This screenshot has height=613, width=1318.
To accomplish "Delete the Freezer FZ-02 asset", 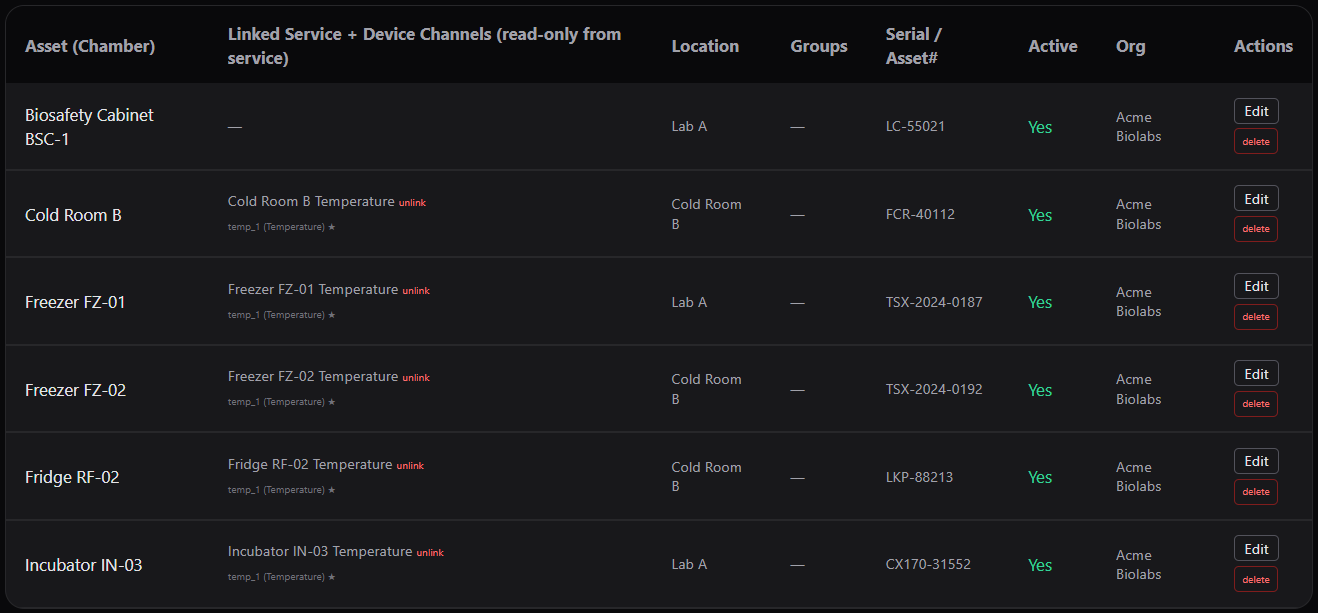I will (x=1256, y=404).
